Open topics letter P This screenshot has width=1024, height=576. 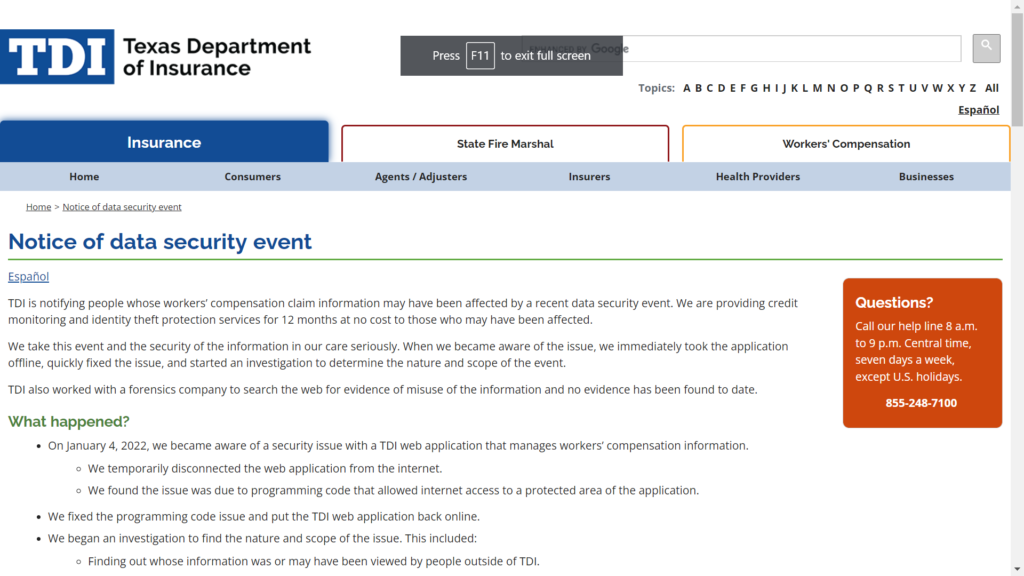[x=856, y=88]
